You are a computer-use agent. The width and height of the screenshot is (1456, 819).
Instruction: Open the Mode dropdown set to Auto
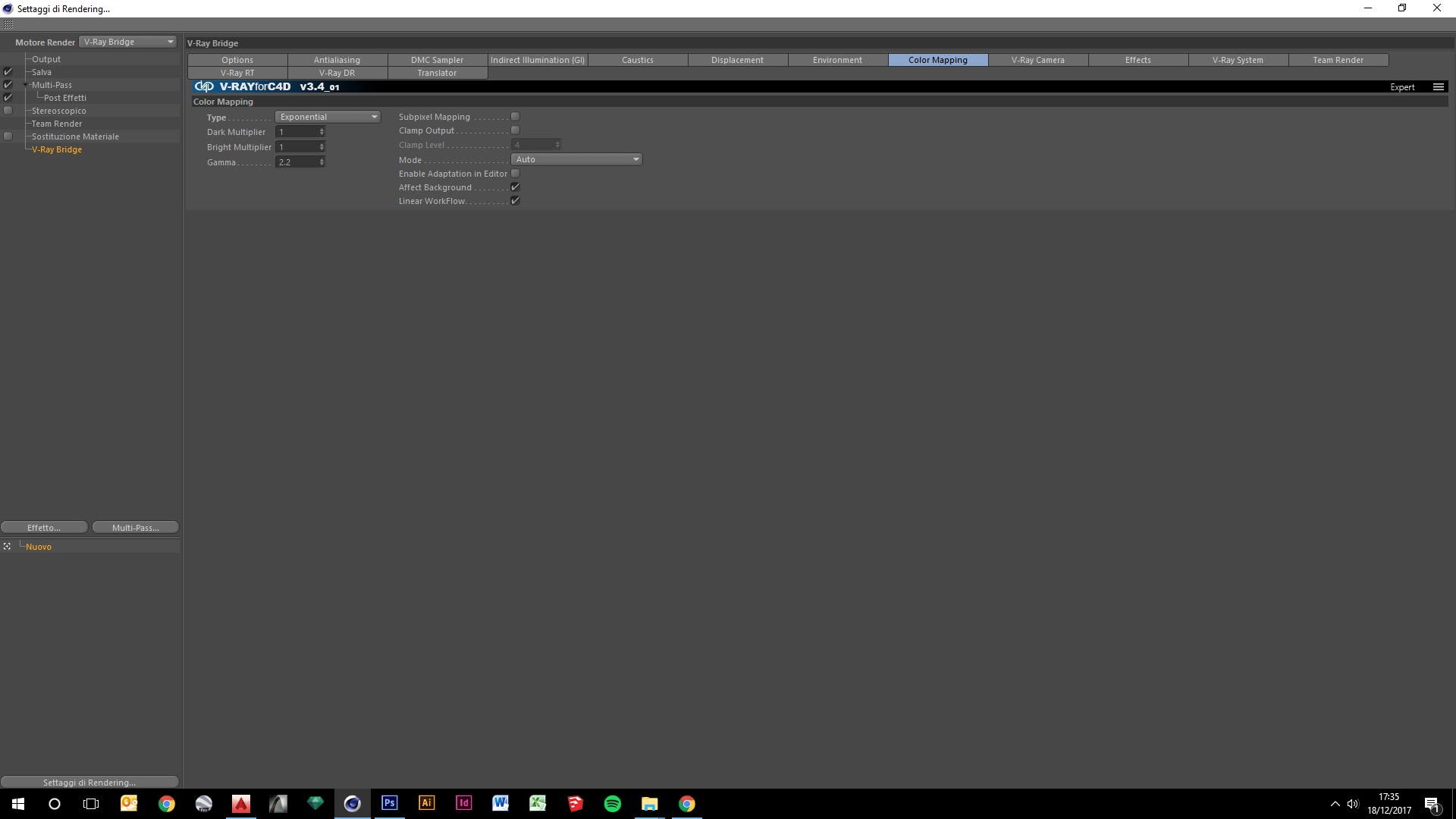coord(576,159)
